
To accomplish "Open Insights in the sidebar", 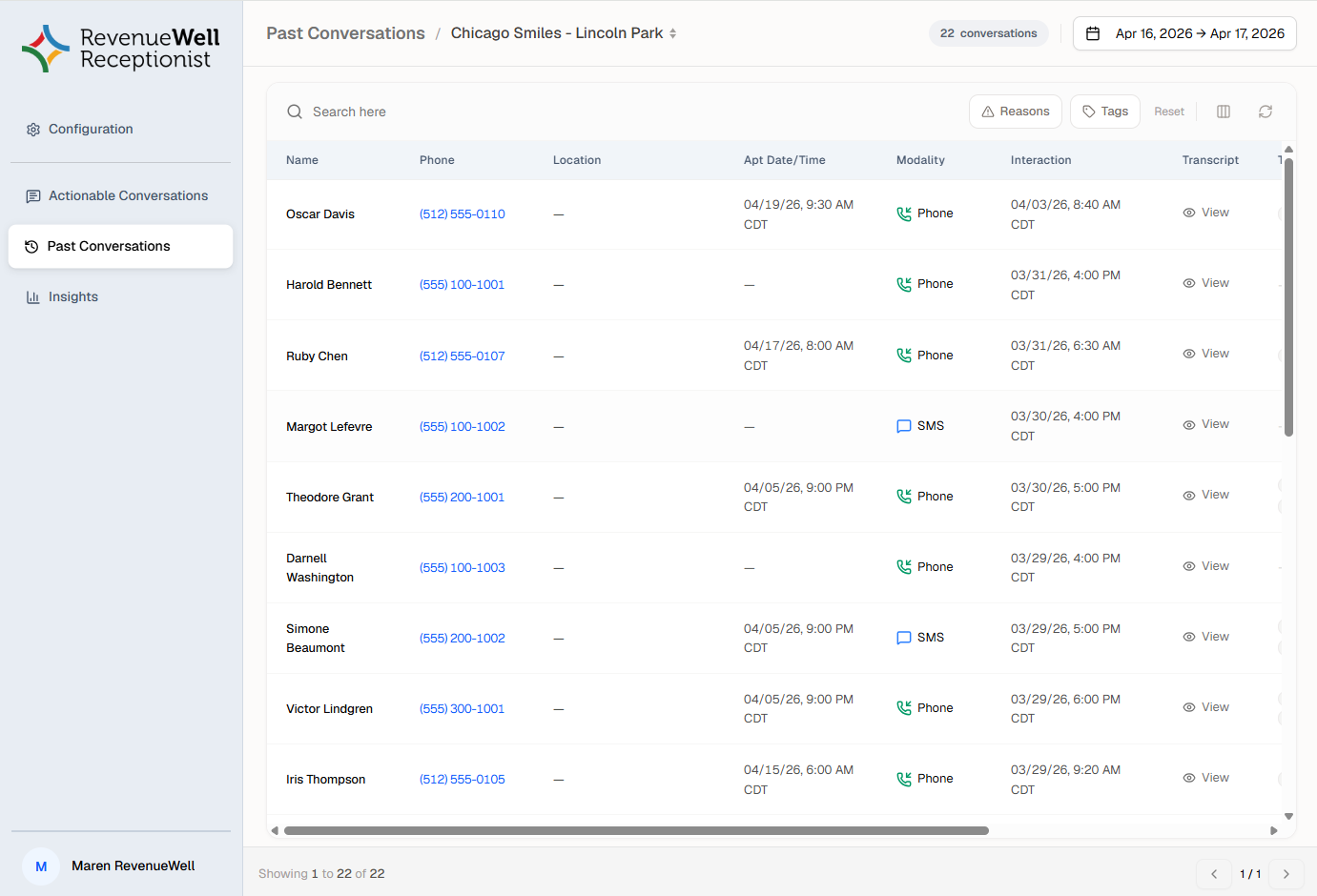I will pos(73,296).
